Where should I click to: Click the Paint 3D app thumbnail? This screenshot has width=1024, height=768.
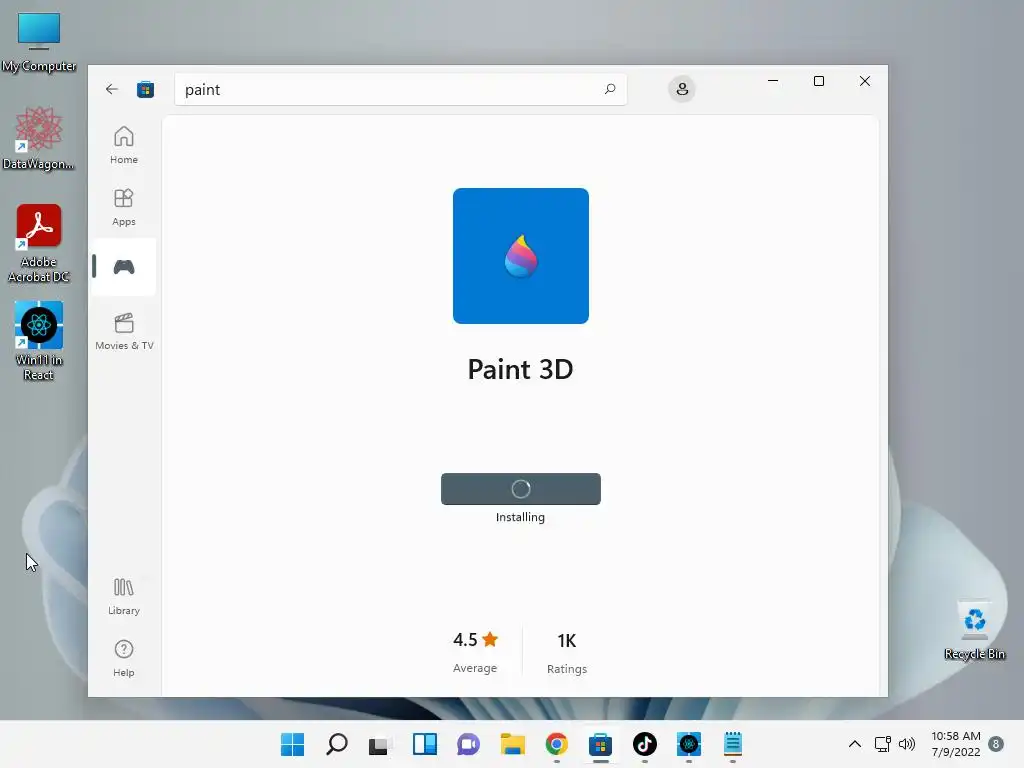coord(520,256)
